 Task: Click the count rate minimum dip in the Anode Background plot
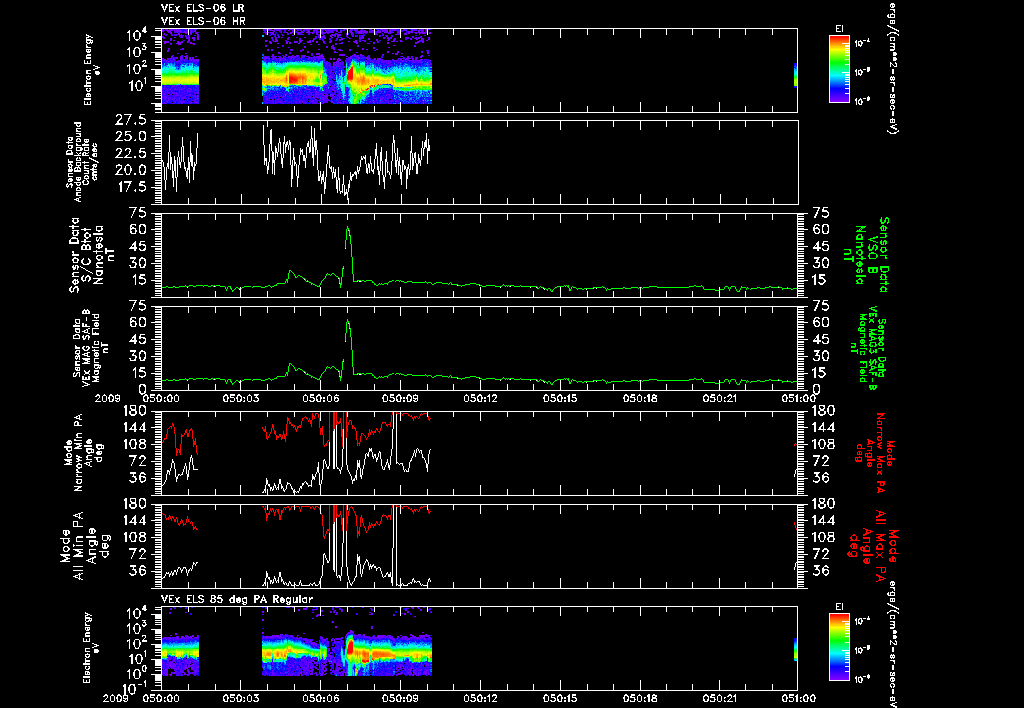pyautogui.click(x=347, y=198)
